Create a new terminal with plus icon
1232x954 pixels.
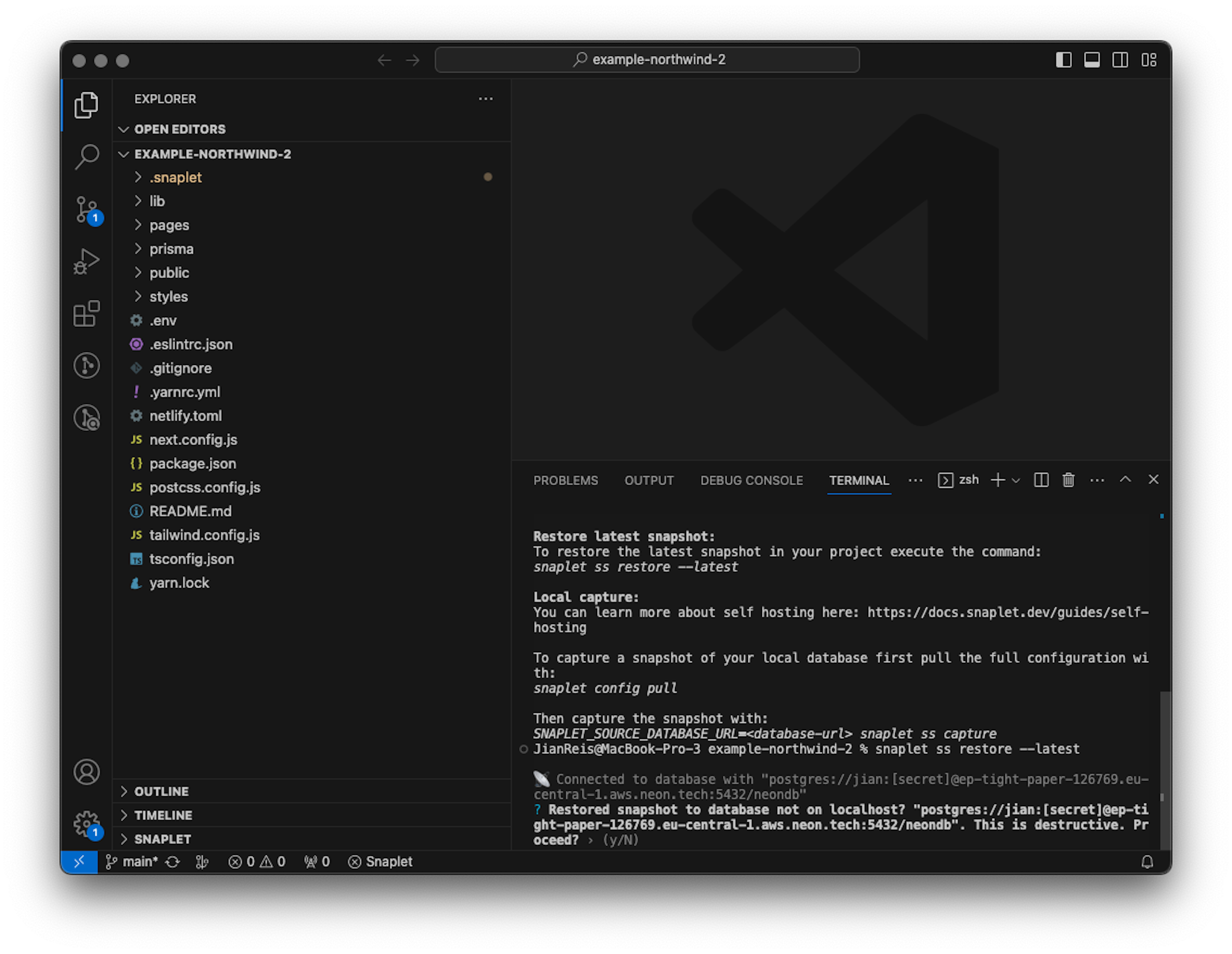click(997, 480)
